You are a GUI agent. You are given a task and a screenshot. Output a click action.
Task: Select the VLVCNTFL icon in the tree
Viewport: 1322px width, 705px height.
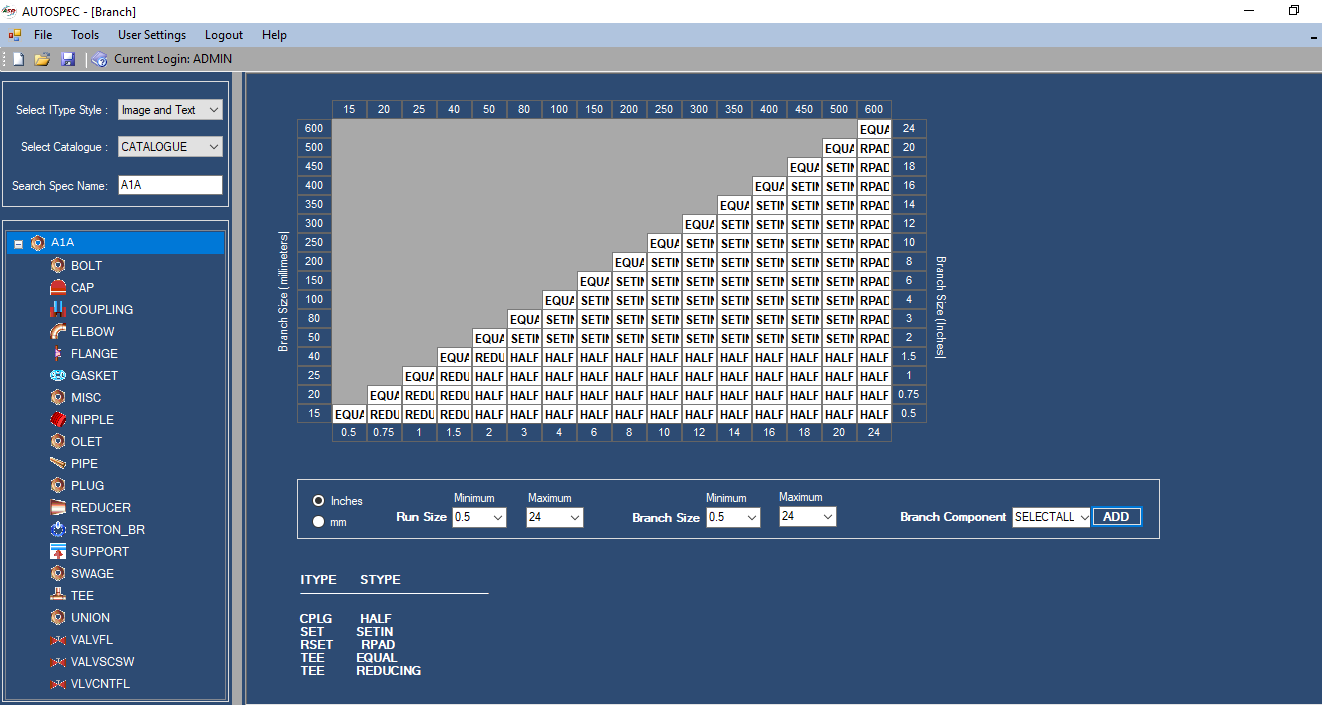click(x=58, y=684)
